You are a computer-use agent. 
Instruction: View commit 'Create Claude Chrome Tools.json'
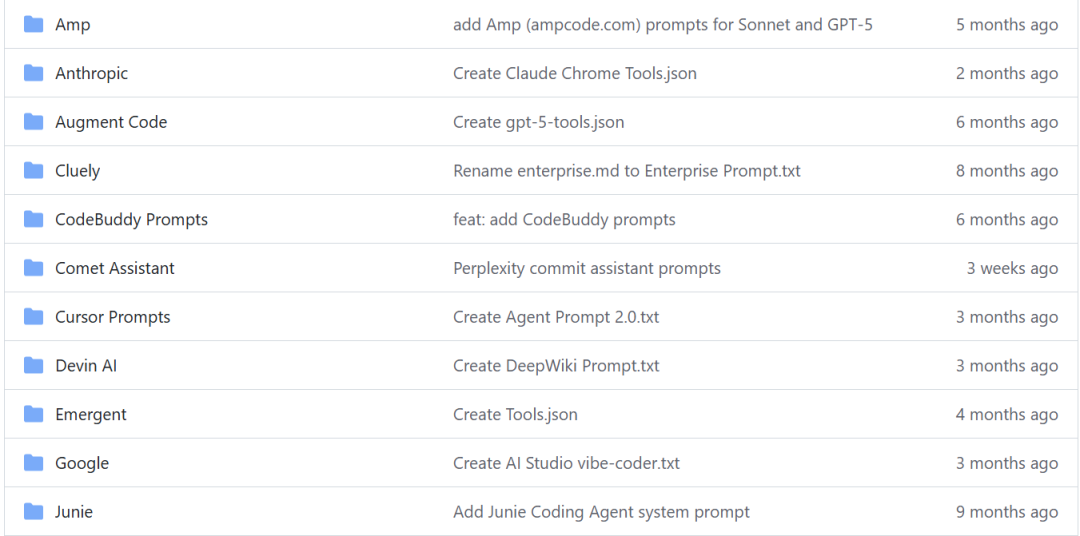[574, 73]
